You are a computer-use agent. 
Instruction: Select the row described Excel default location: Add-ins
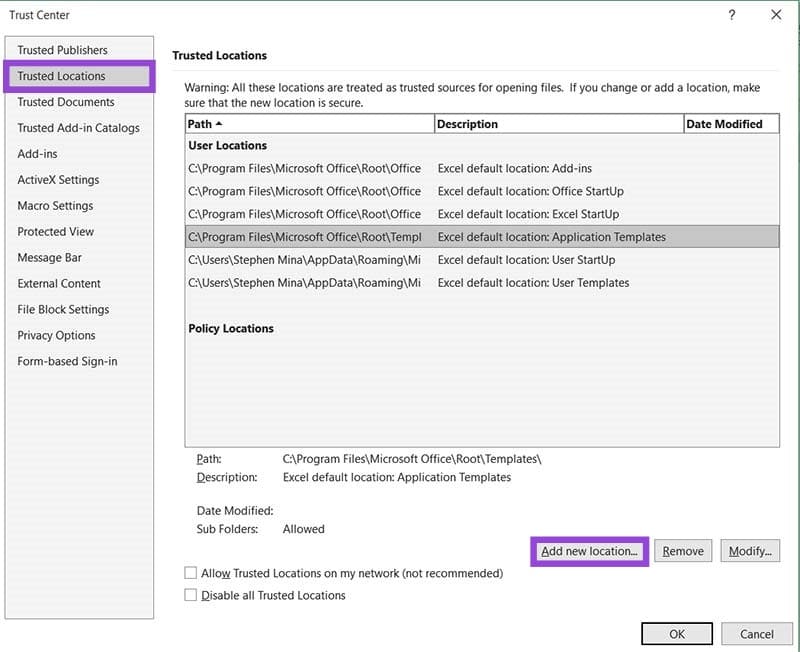click(482, 168)
